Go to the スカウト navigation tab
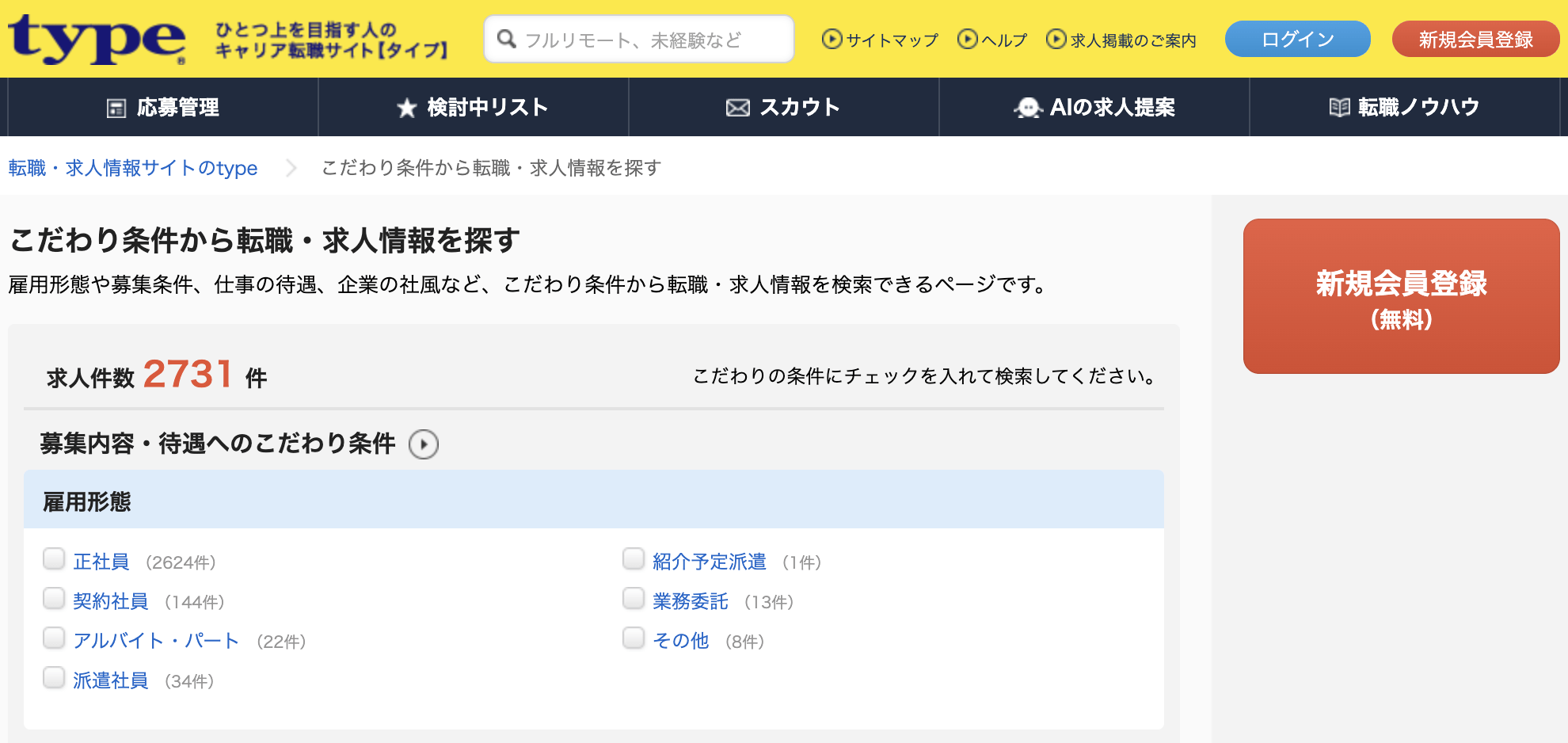1568x743 pixels. pyautogui.click(x=784, y=107)
